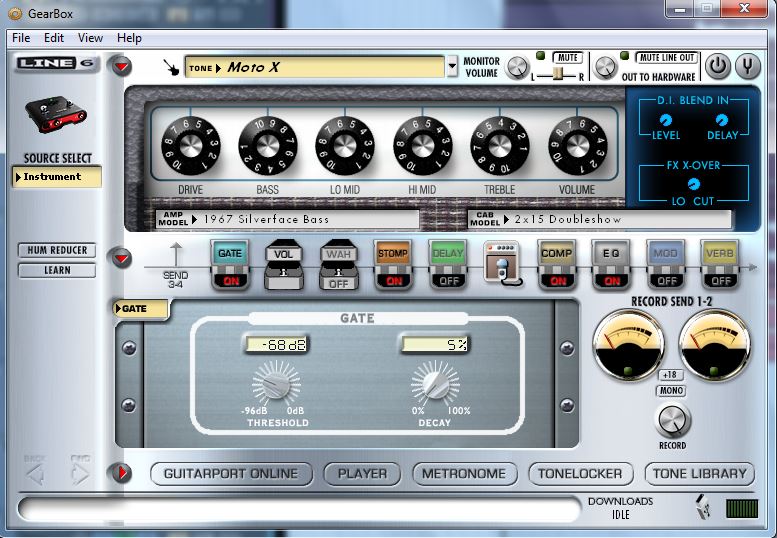777x538 pixels.
Task: Select the DELAY effect block
Action: point(448,253)
